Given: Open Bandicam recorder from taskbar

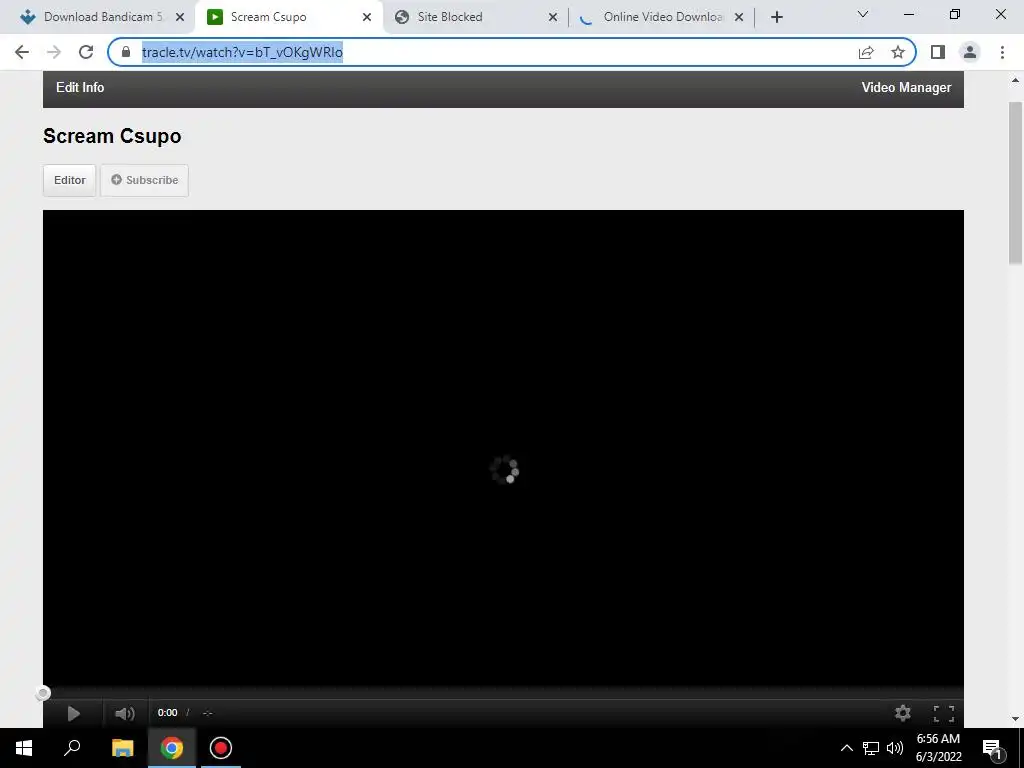Looking at the screenshot, I should (x=221, y=748).
